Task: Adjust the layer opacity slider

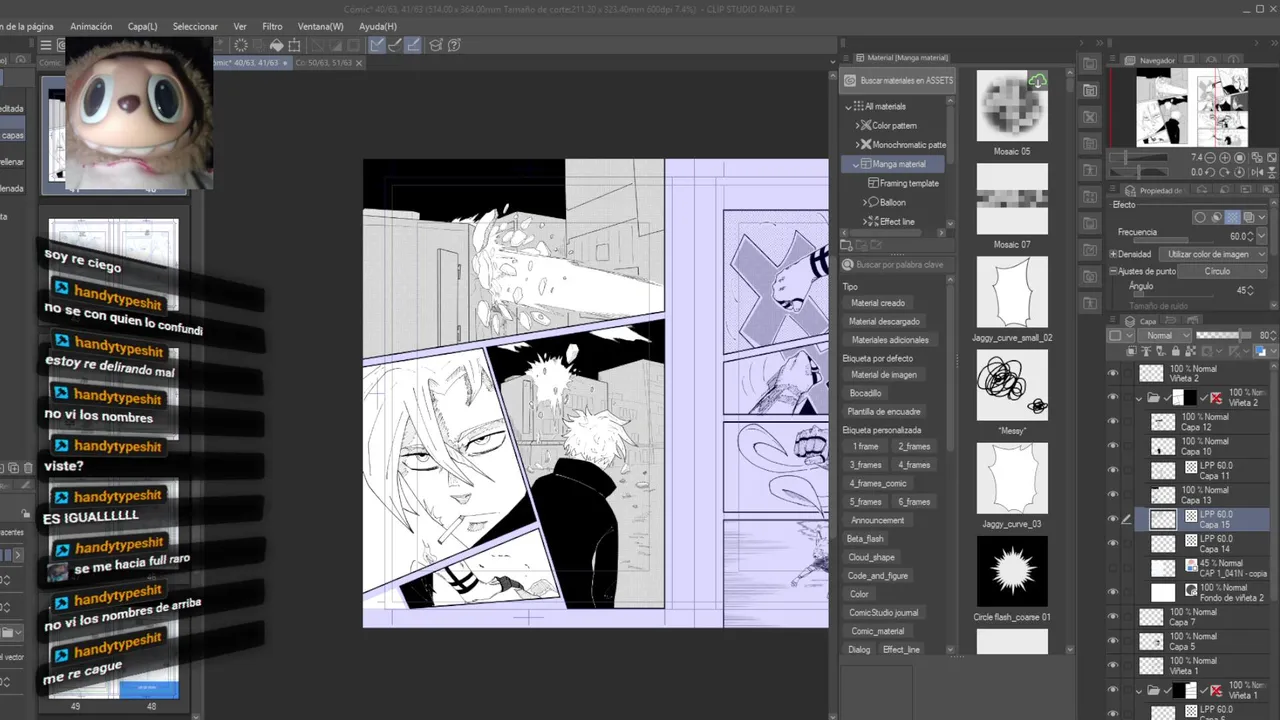Action: (x=1224, y=336)
